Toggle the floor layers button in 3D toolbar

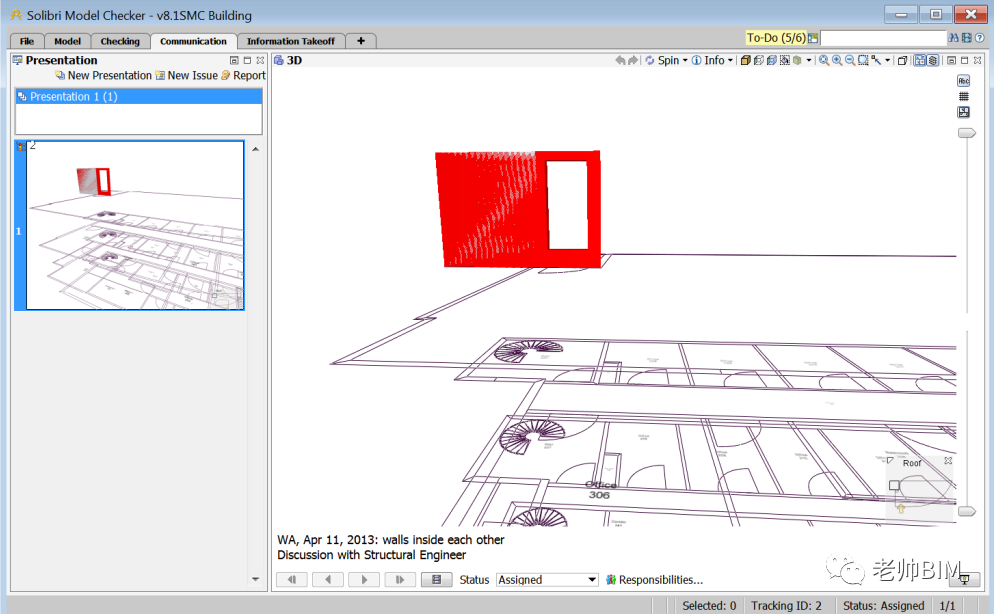933,60
